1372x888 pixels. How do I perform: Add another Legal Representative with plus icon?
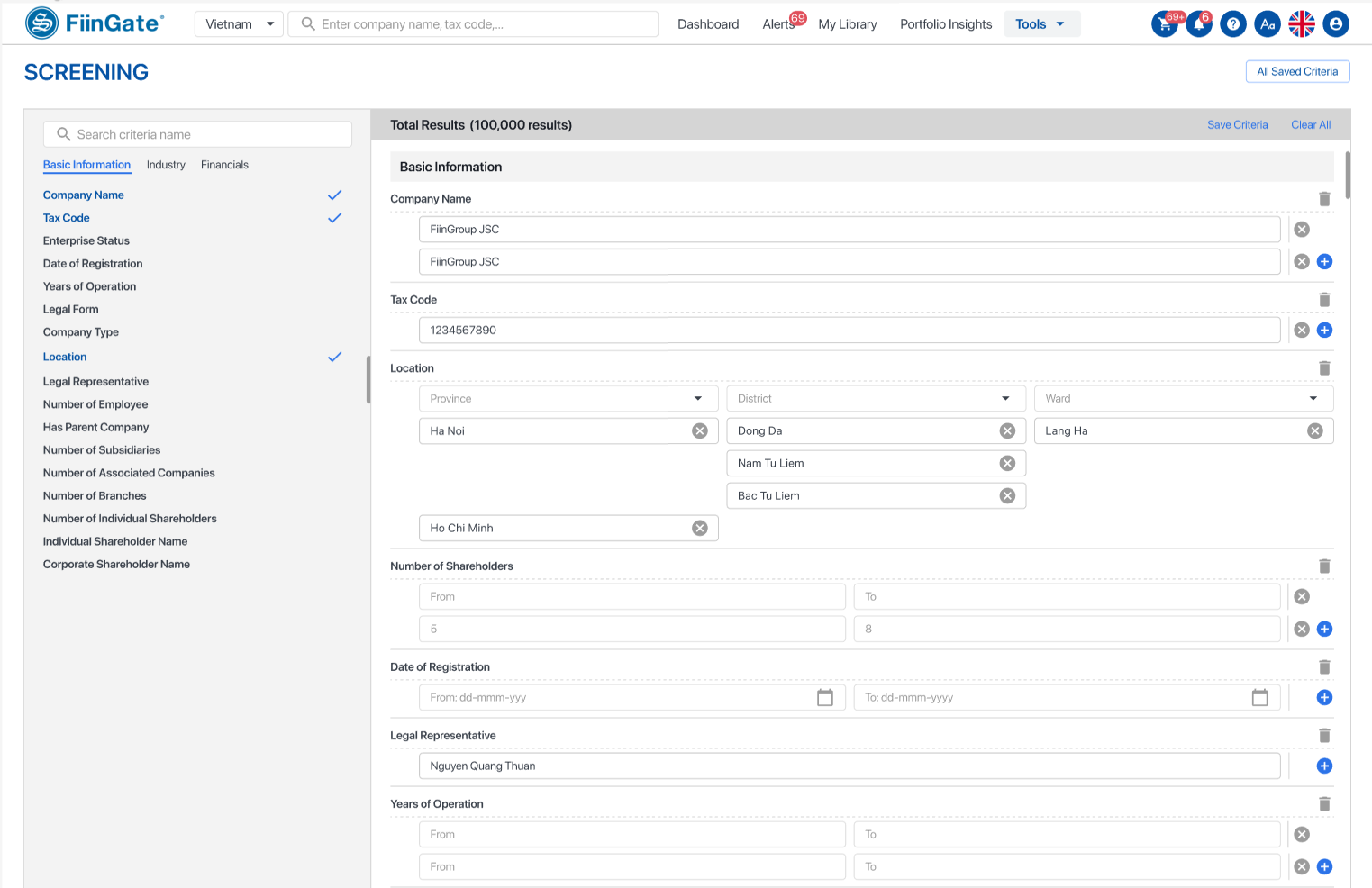(1323, 766)
